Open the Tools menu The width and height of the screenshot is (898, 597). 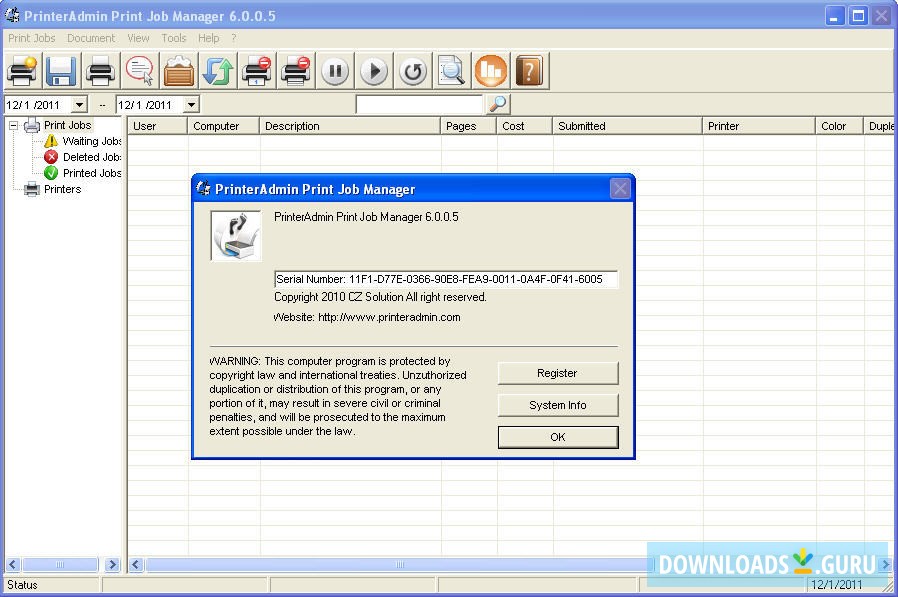pos(174,38)
